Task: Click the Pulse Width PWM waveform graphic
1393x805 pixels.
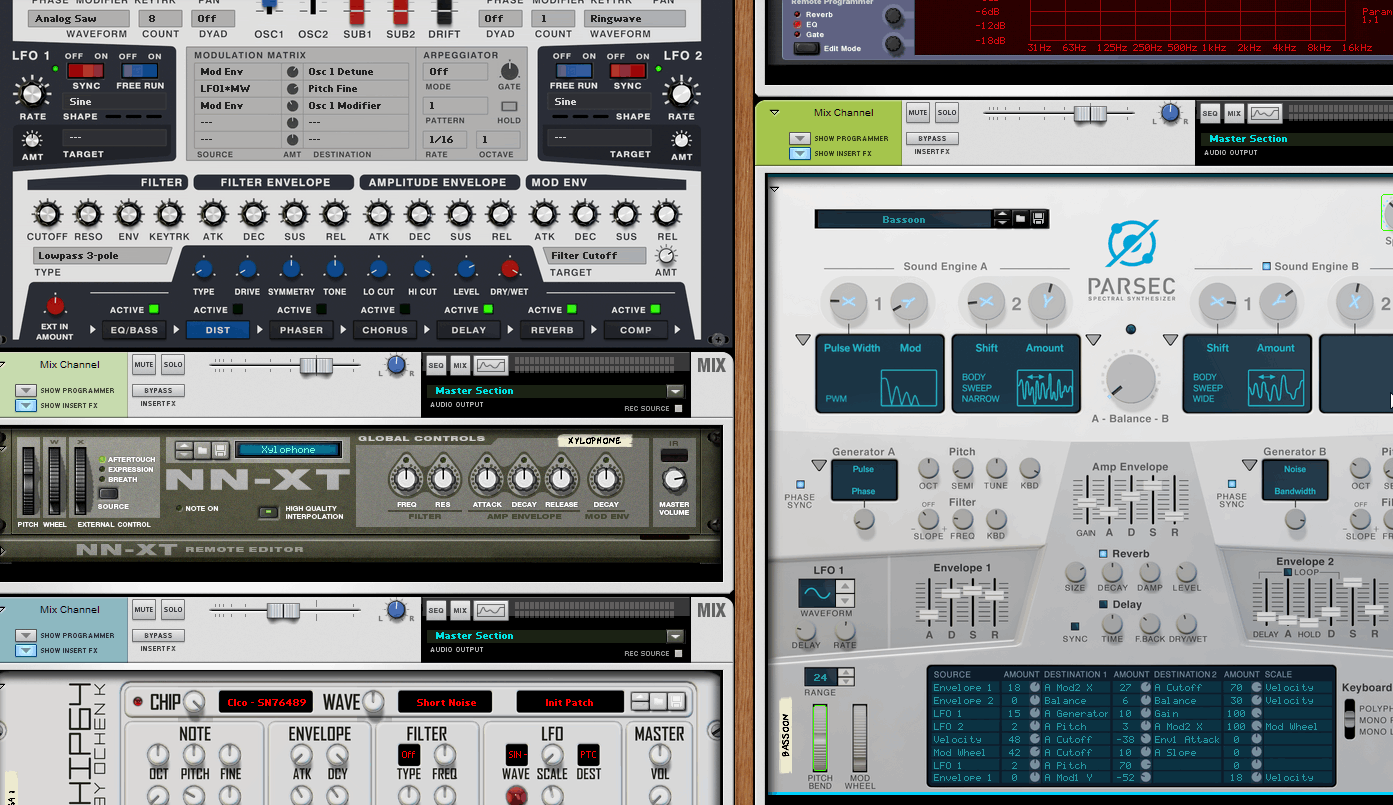Action: pyautogui.click(x=909, y=387)
